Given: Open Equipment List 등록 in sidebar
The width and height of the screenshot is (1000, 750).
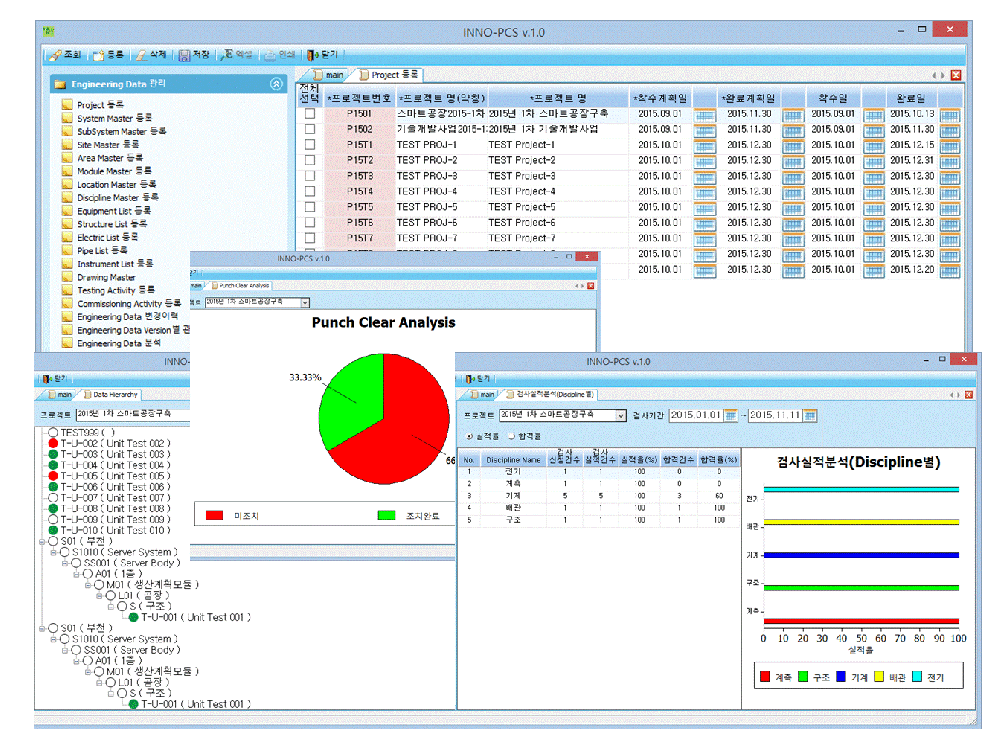Looking at the screenshot, I should (114, 211).
